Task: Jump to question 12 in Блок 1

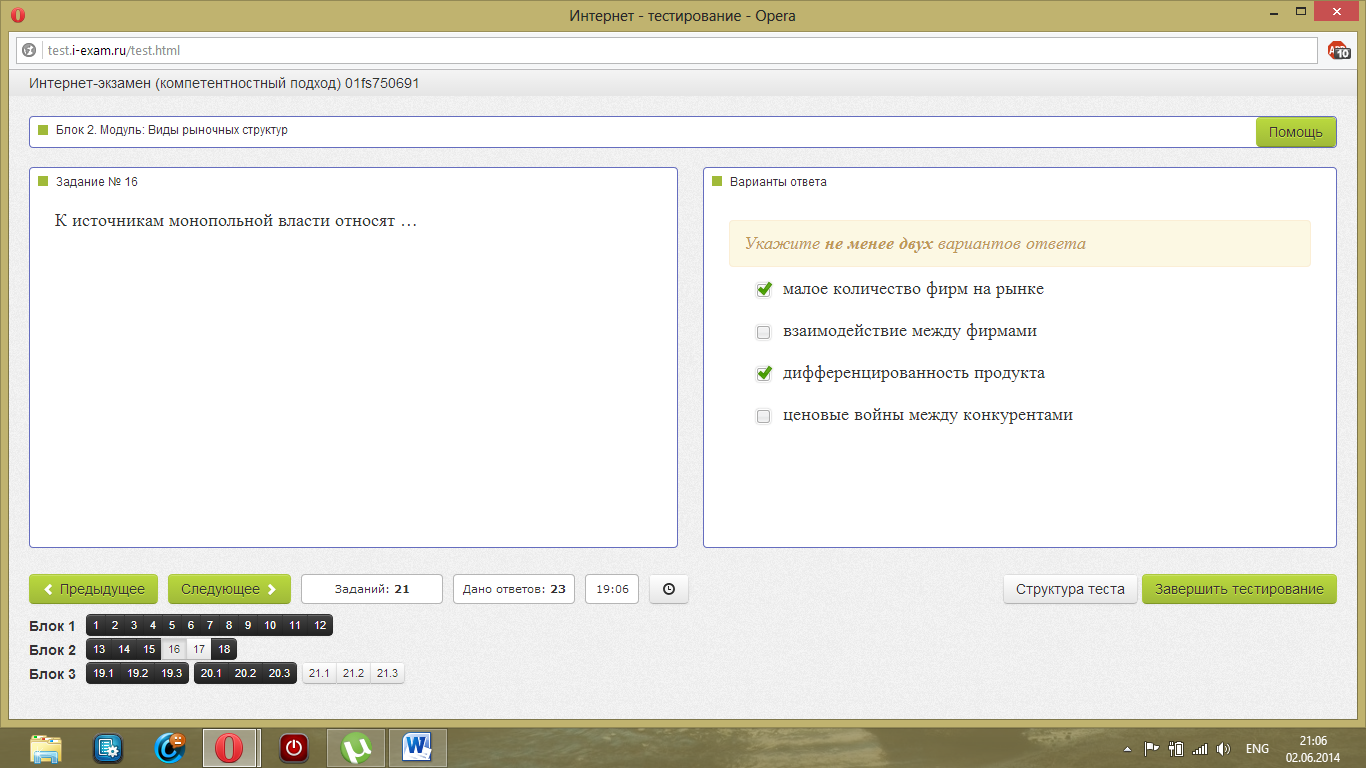Action: (x=320, y=625)
